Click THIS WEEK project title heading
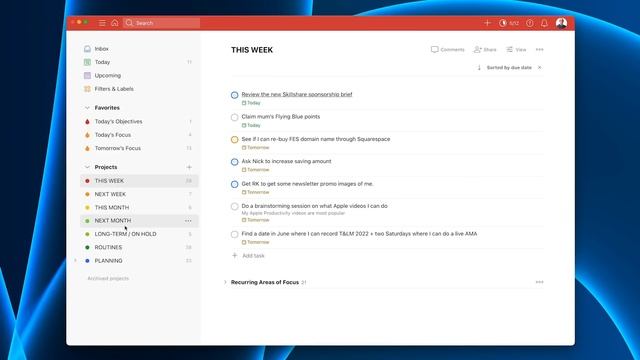Screen dimensions: 640x360 [252, 50]
